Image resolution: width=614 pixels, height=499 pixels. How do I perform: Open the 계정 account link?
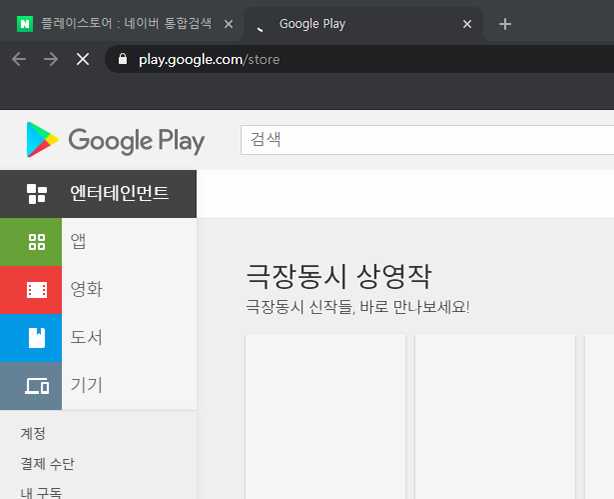[33, 434]
